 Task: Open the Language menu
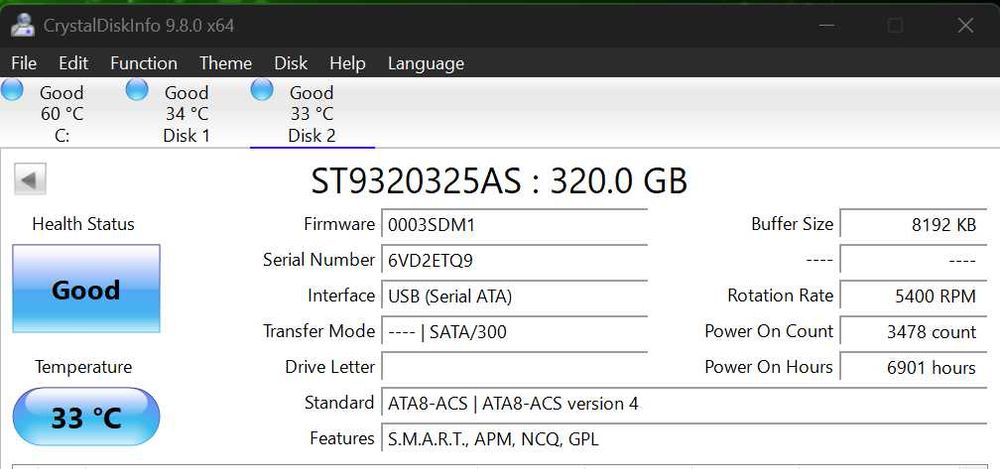point(426,63)
